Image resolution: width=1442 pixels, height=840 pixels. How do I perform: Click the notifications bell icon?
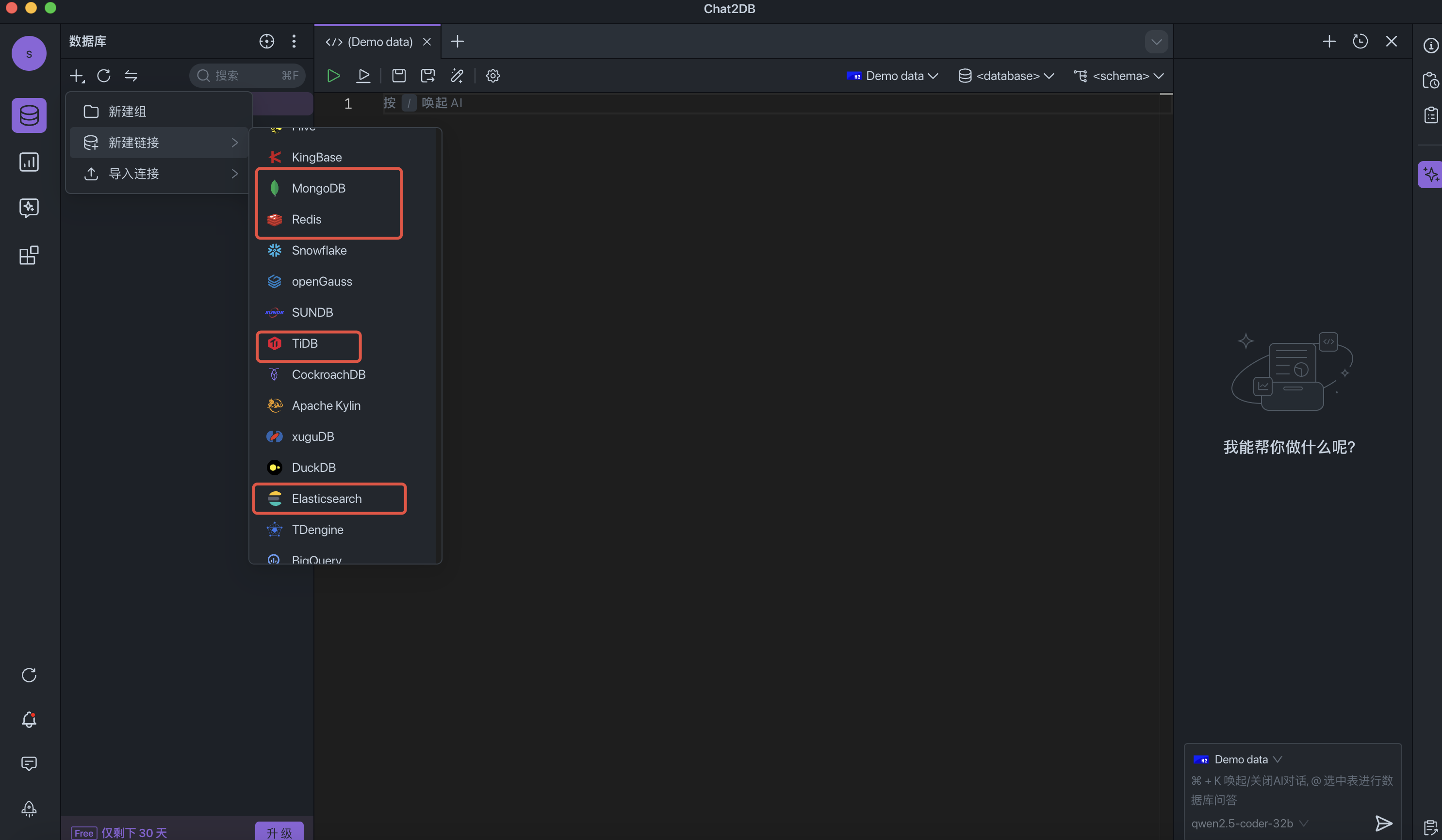(x=29, y=719)
